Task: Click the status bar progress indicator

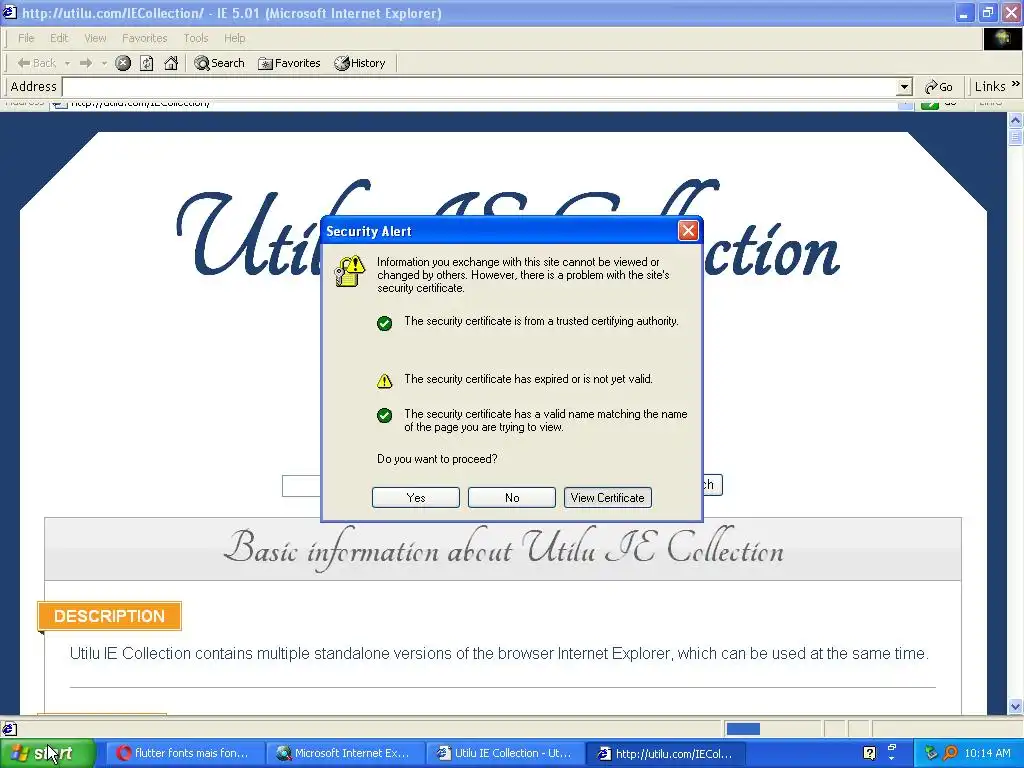Action: tap(743, 729)
